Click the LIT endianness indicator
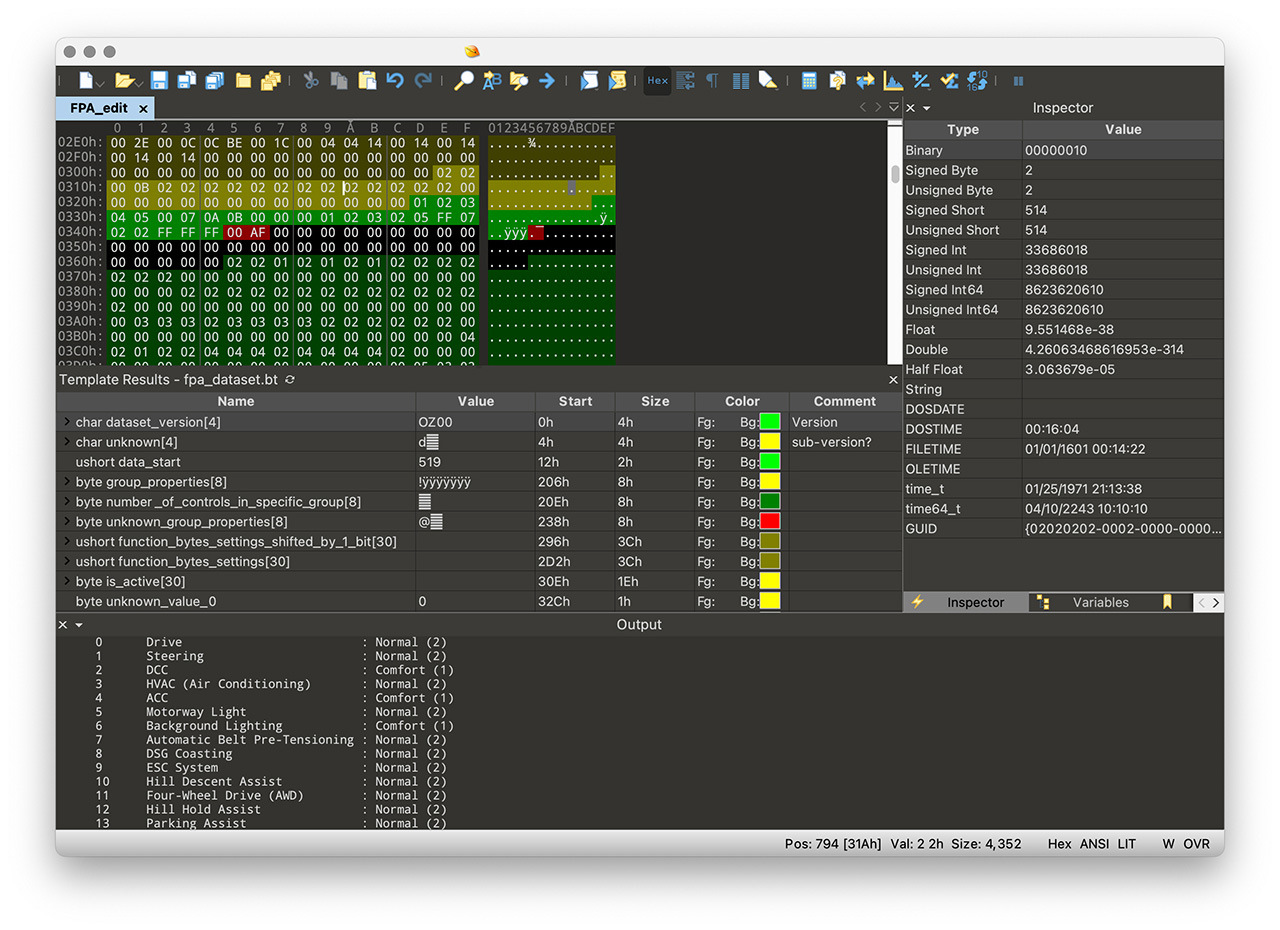Viewport: 1280px width, 930px height. click(x=1127, y=844)
